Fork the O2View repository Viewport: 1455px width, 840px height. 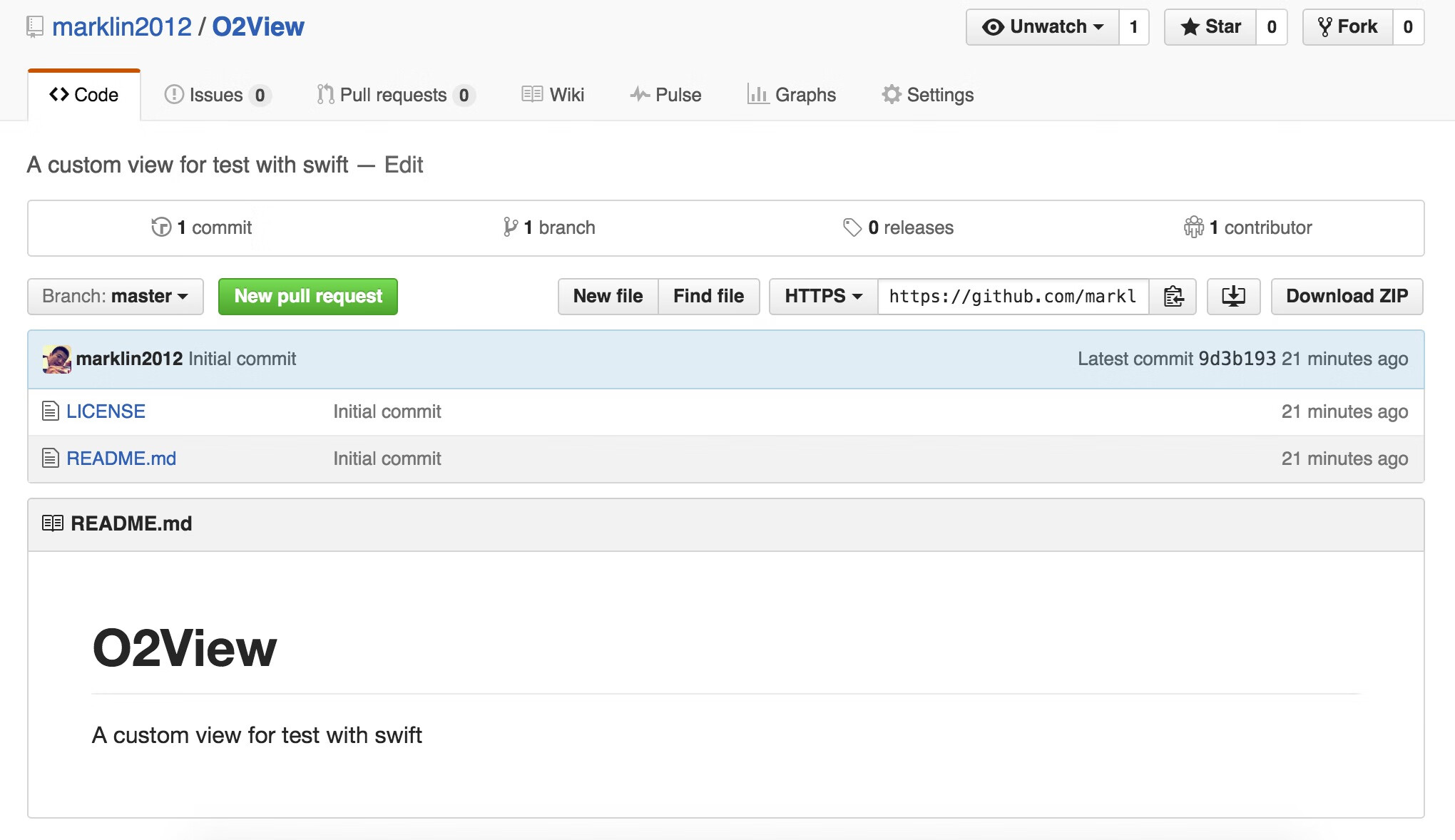(1348, 27)
